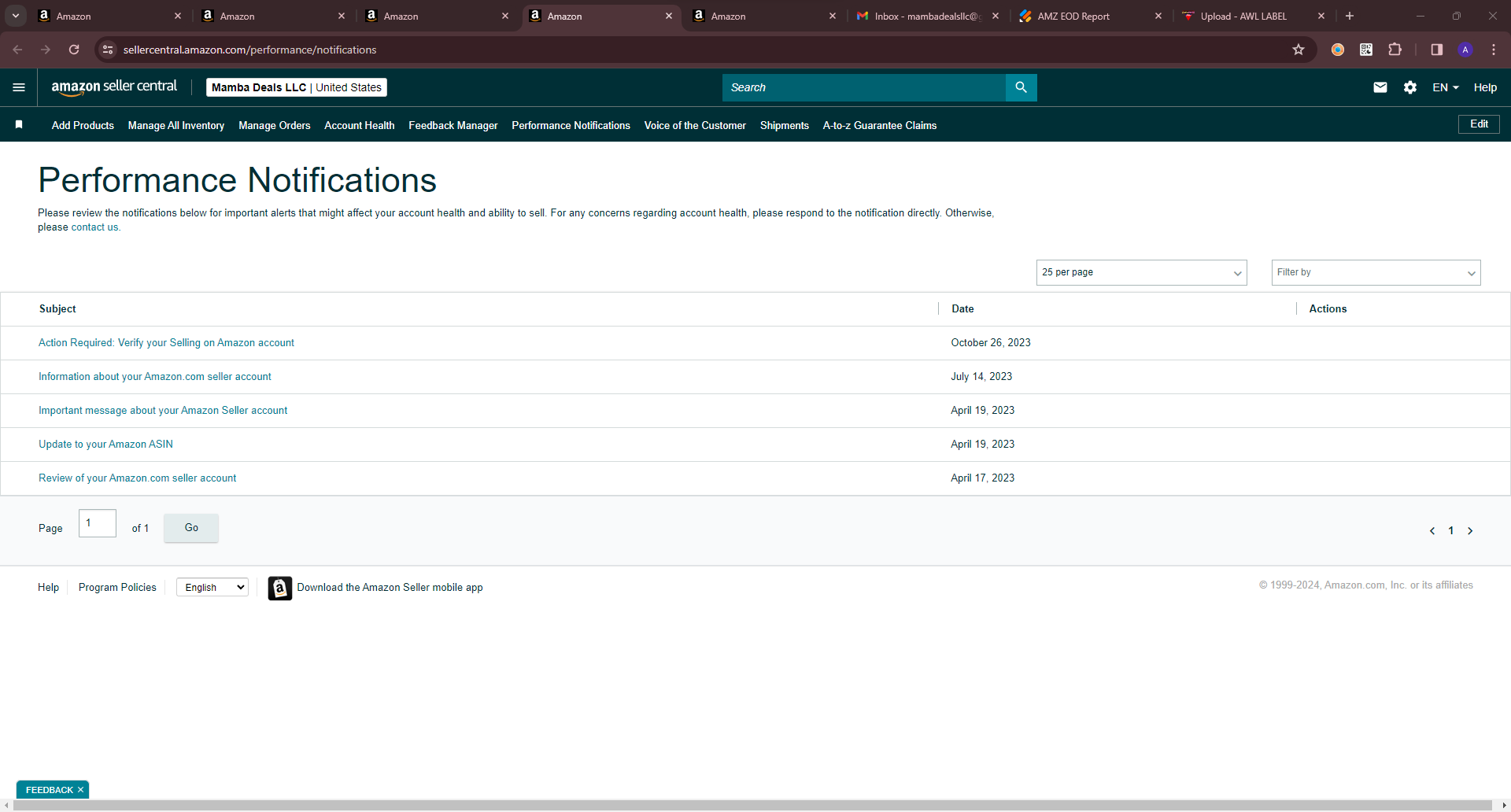
Task: Click the Edit button in navigation bar
Action: tap(1479, 124)
